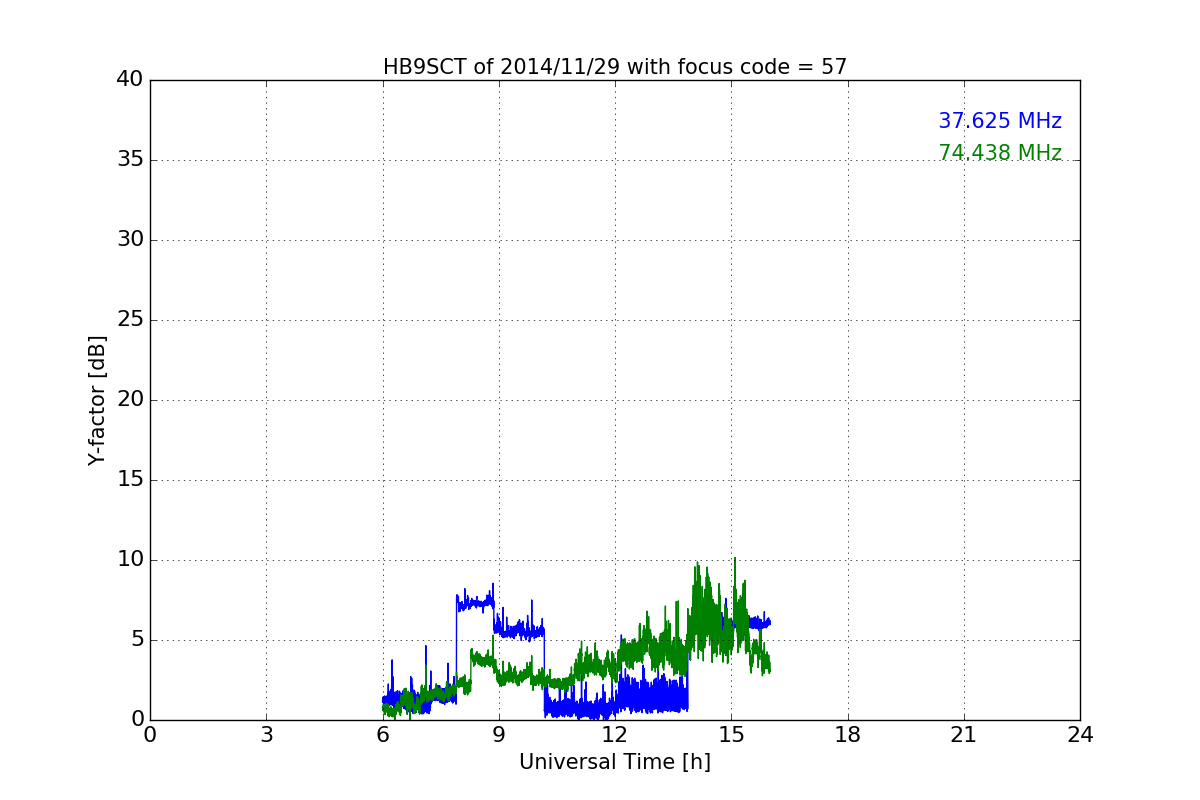1200x800 pixels.
Task: Click x-axis tick label '3'
Action: [x=266, y=735]
